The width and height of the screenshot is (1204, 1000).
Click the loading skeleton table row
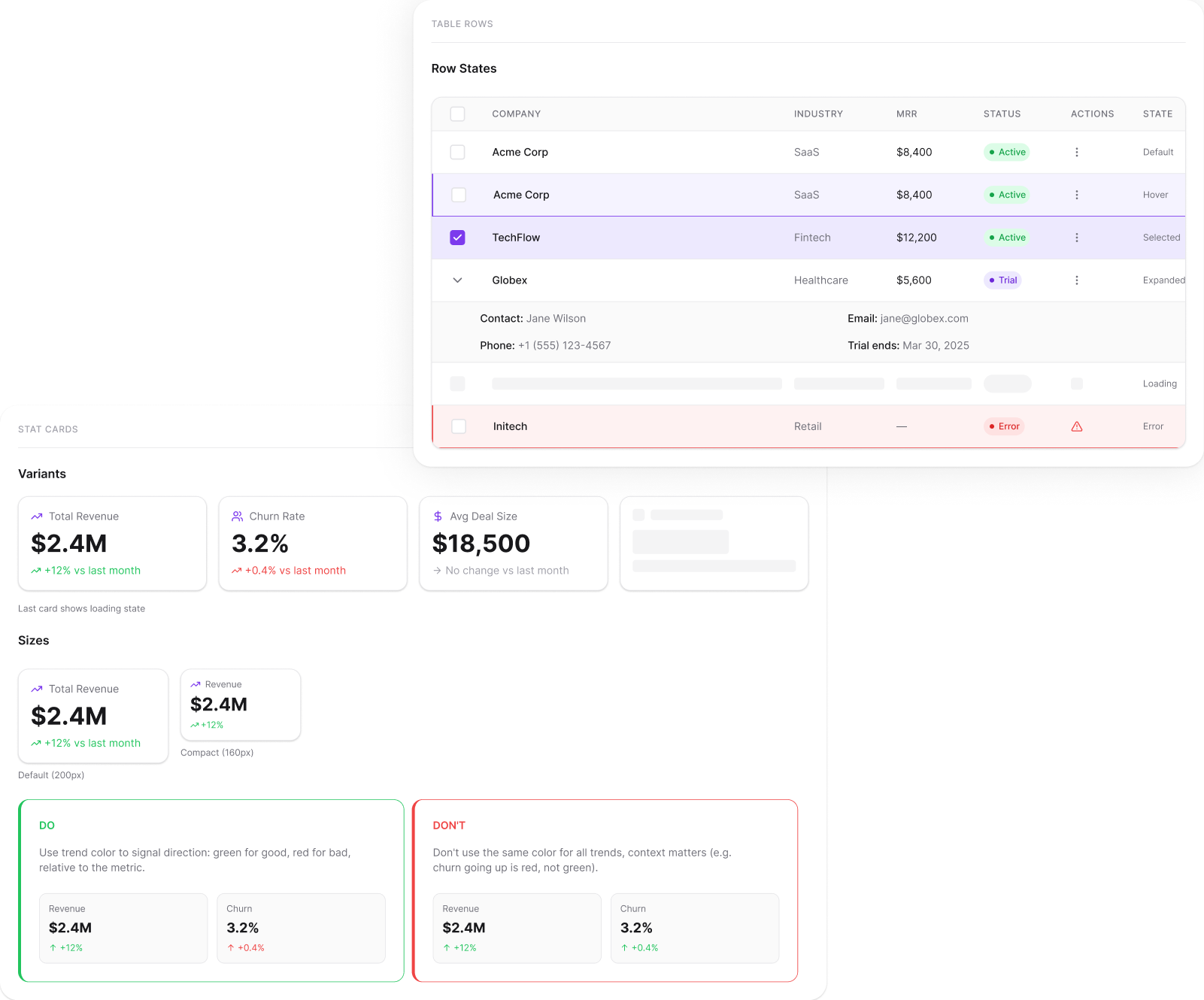click(808, 384)
